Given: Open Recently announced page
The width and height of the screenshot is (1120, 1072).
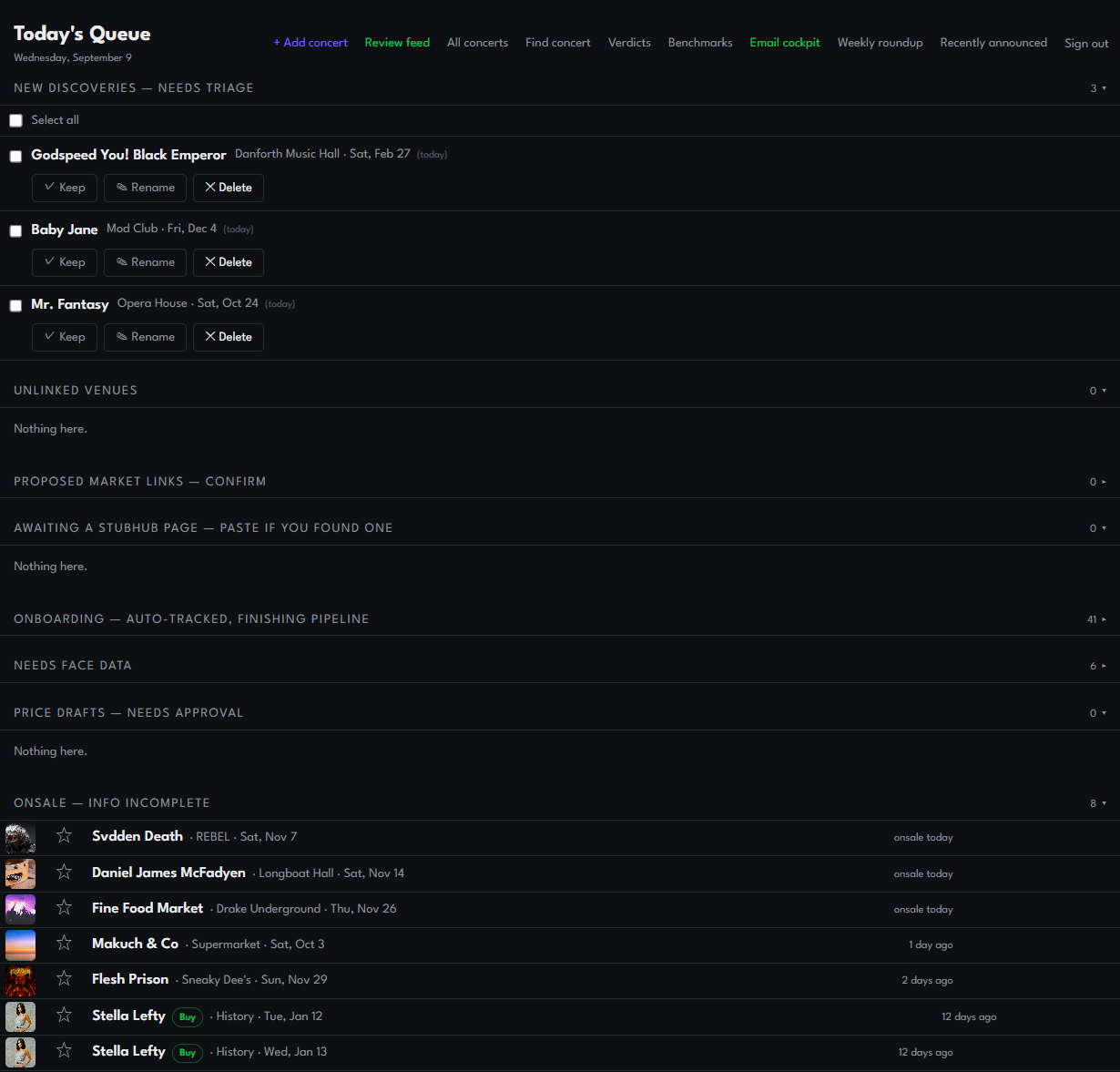Looking at the screenshot, I should (x=993, y=43).
